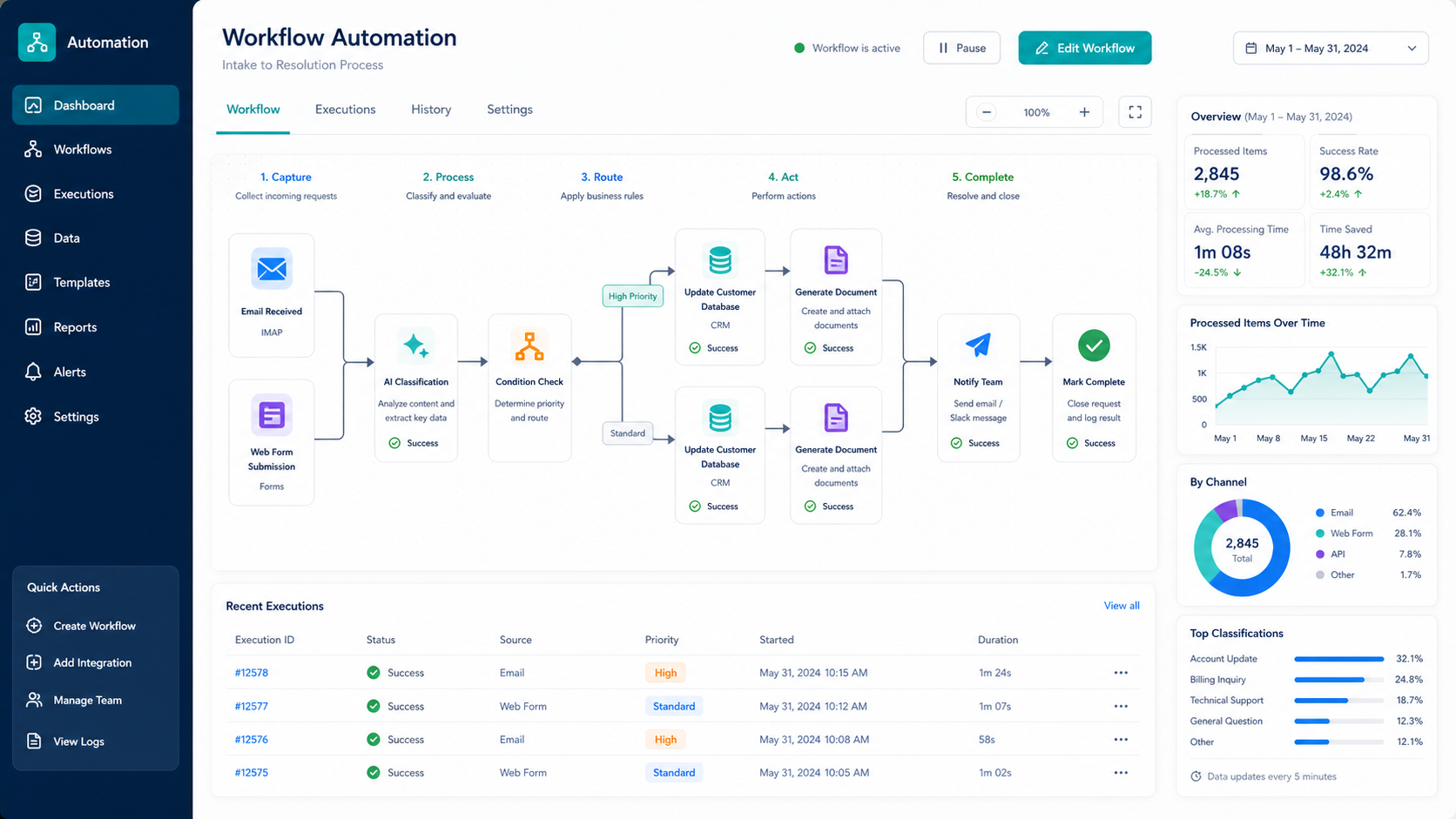Click the Email blue legend dot
This screenshot has width=1456, height=819.
1320,513
